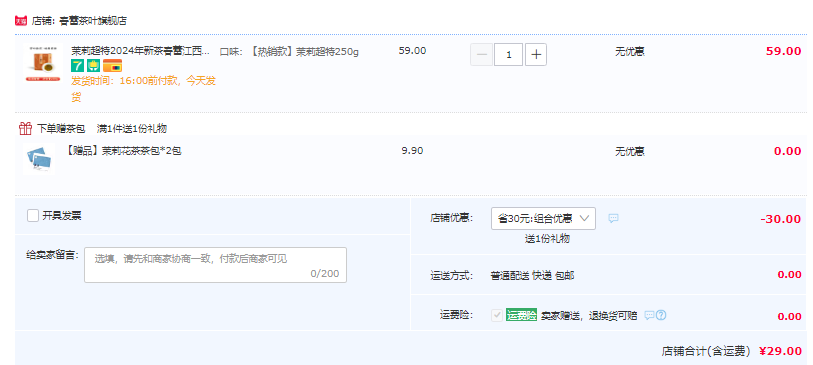This screenshot has height=365, width=813.
Task: Enable the 开具发票 invoice checkbox
Action: (x=33, y=216)
